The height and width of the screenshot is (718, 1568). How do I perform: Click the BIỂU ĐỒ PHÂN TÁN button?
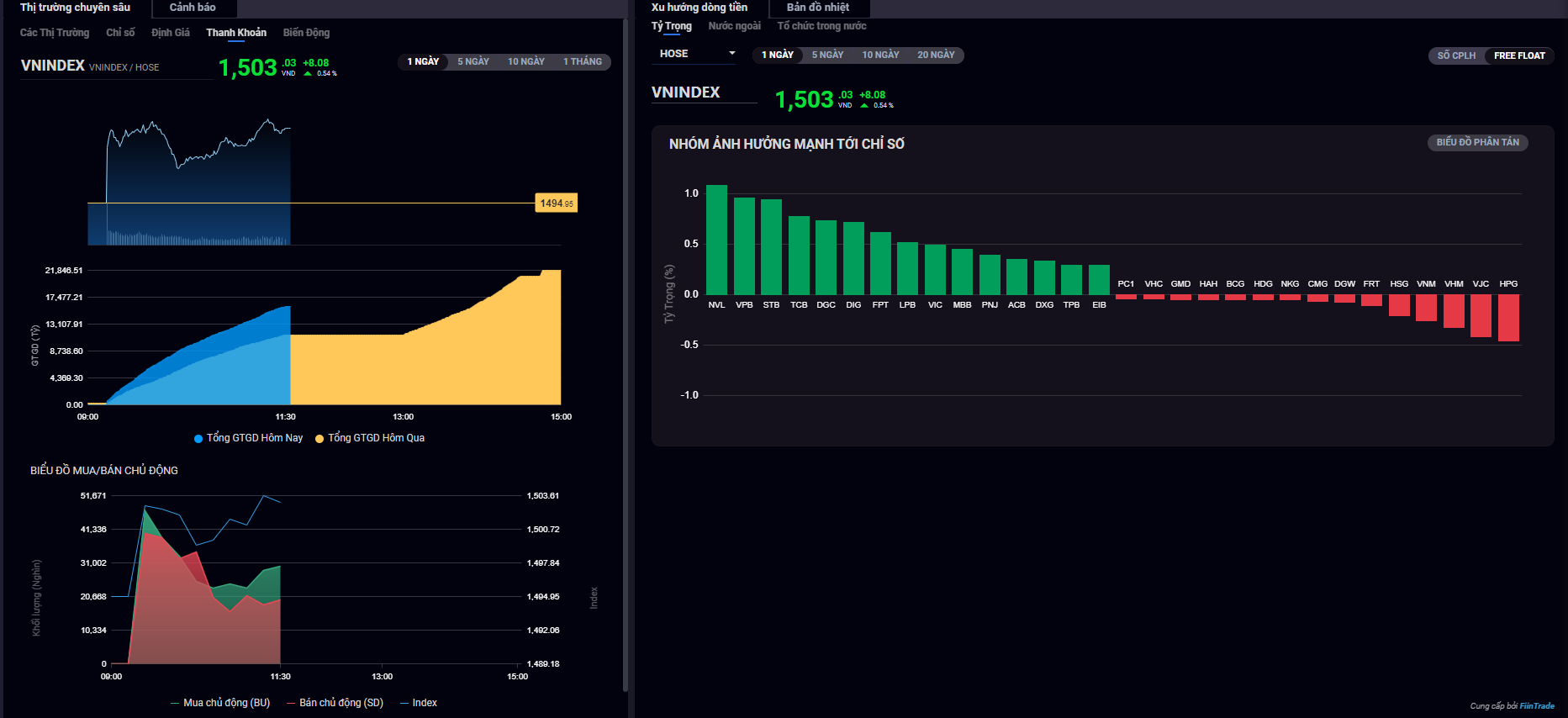tap(1477, 143)
